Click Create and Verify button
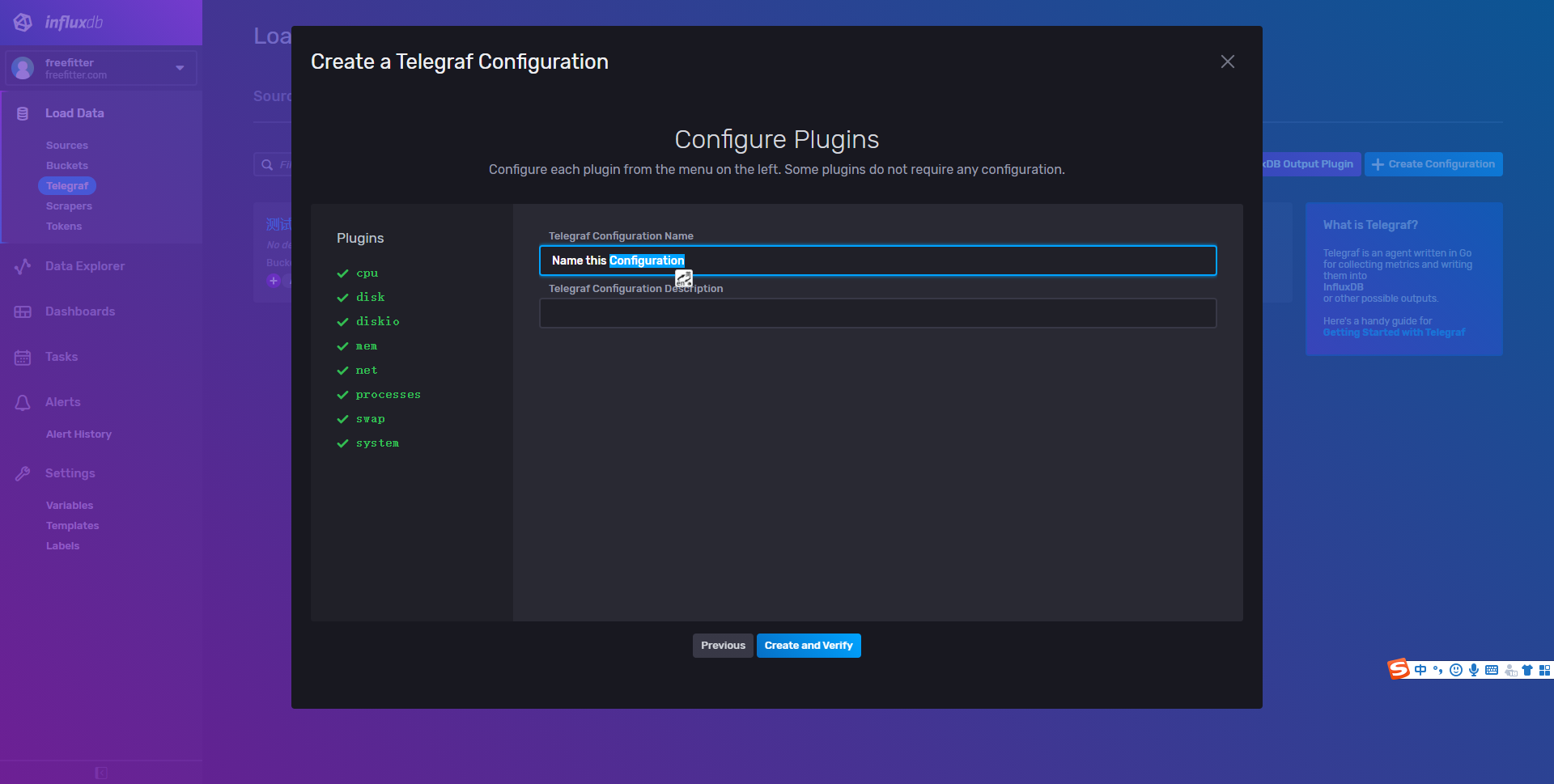 (x=809, y=646)
